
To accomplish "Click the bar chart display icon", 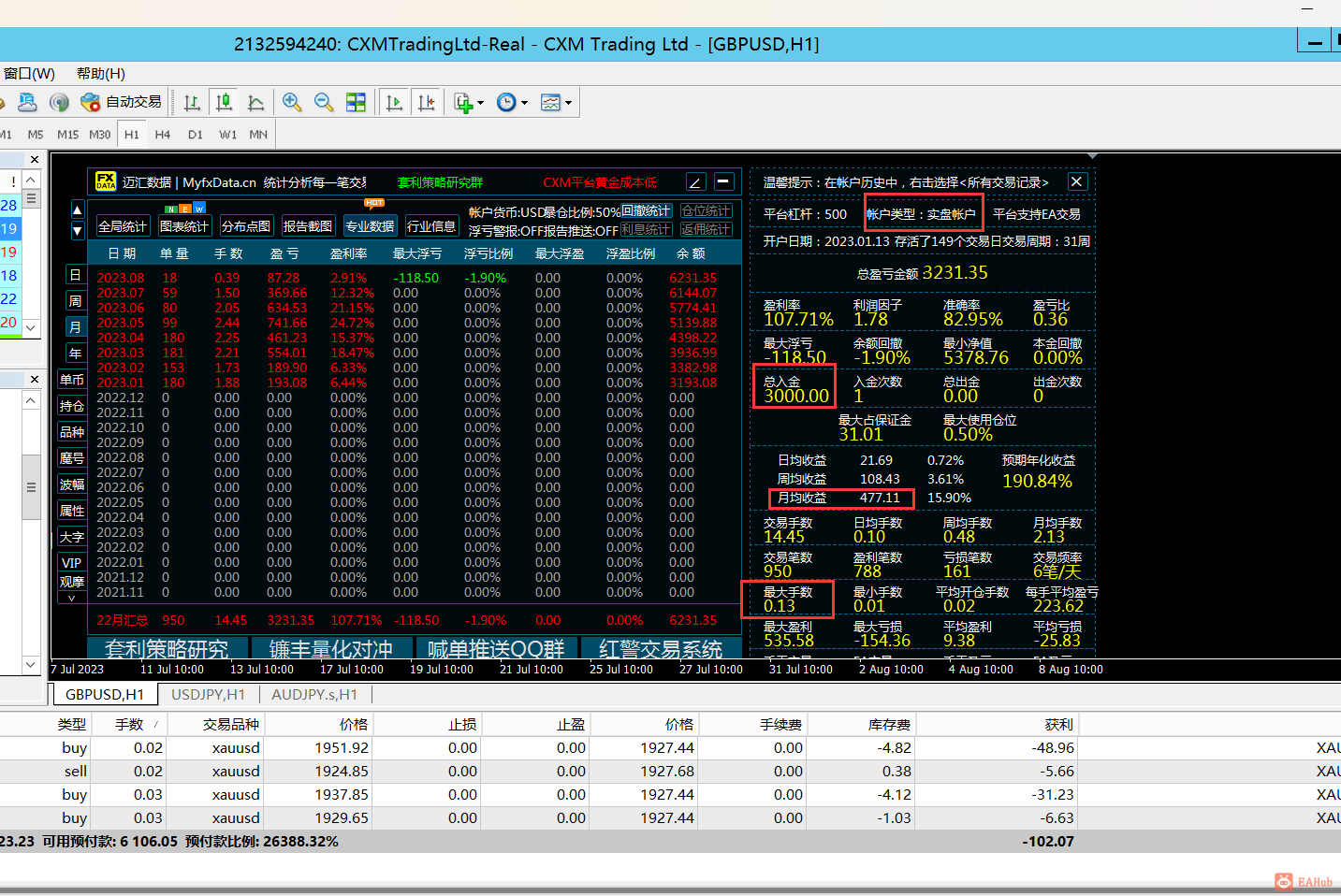I will [x=192, y=102].
